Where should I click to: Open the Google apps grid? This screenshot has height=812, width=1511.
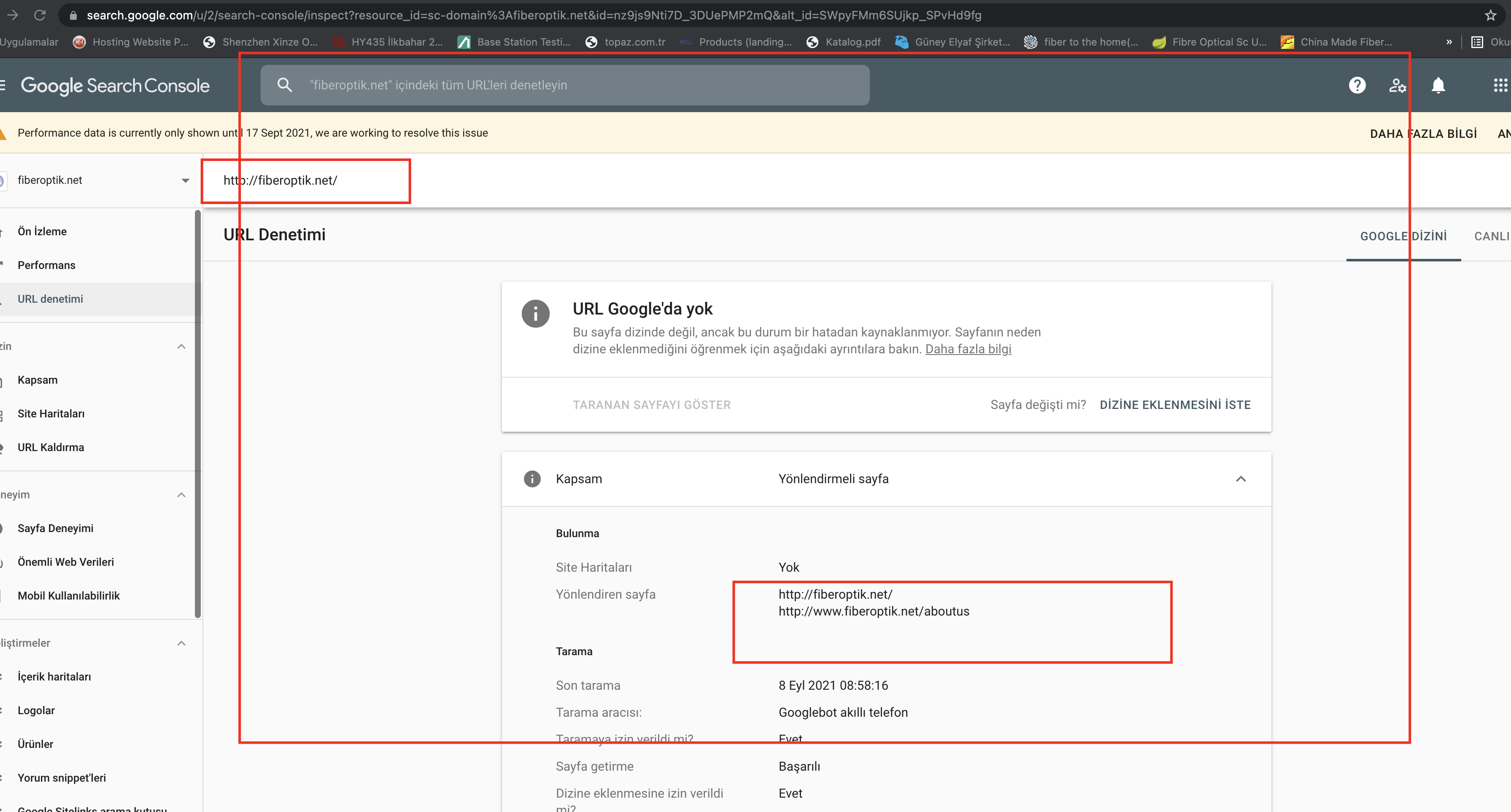click(1500, 86)
